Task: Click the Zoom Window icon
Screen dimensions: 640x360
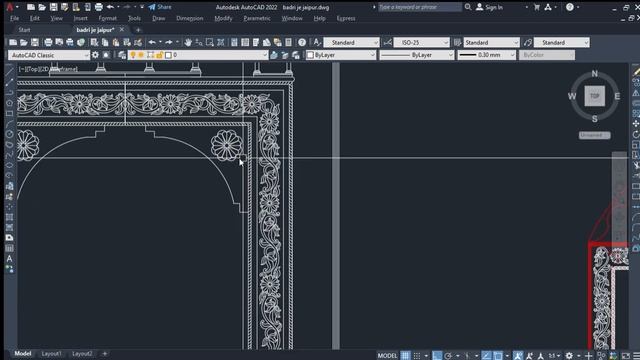Action: pos(210,42)
